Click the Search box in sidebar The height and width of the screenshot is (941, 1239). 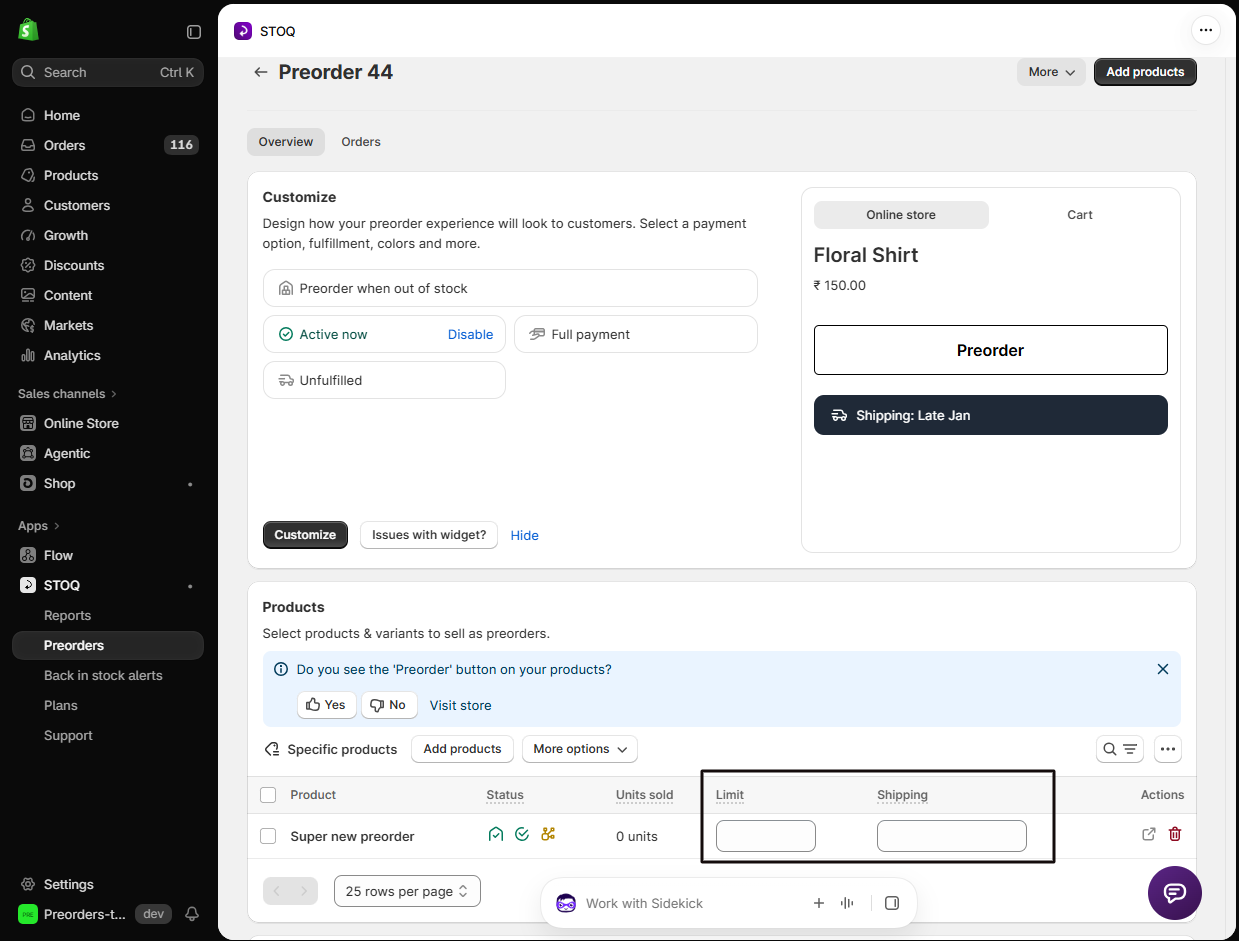click(108, 72)
